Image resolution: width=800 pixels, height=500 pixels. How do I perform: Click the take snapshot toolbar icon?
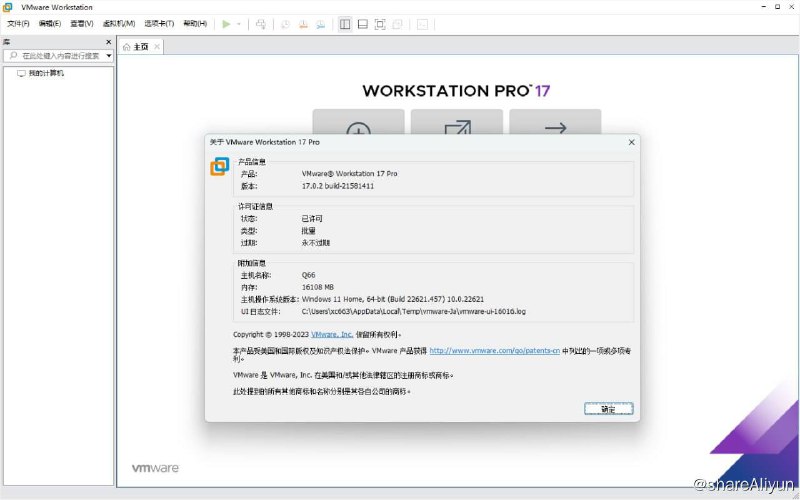coord(285,23)
